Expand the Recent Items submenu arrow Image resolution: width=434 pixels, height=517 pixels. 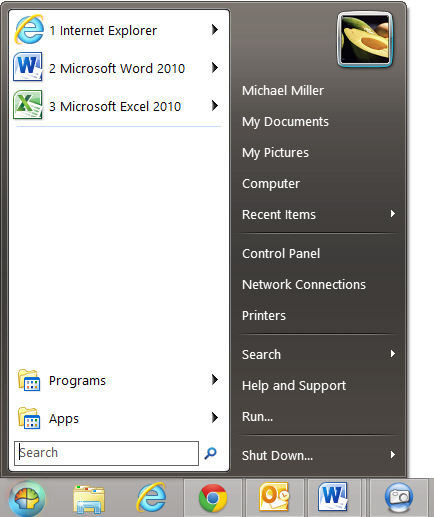pos(393,214)
